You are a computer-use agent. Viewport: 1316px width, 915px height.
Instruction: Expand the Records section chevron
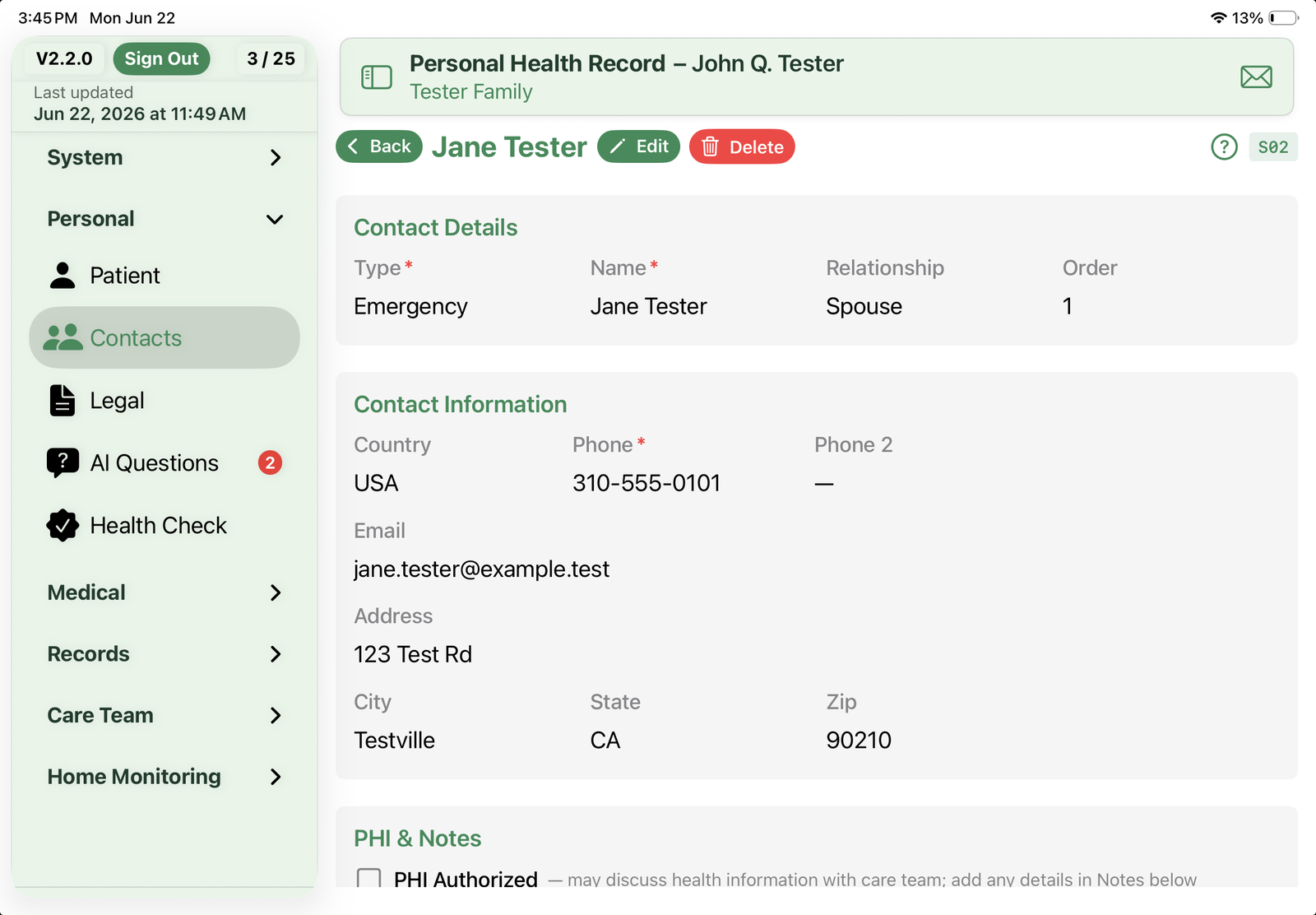(276, 654)
